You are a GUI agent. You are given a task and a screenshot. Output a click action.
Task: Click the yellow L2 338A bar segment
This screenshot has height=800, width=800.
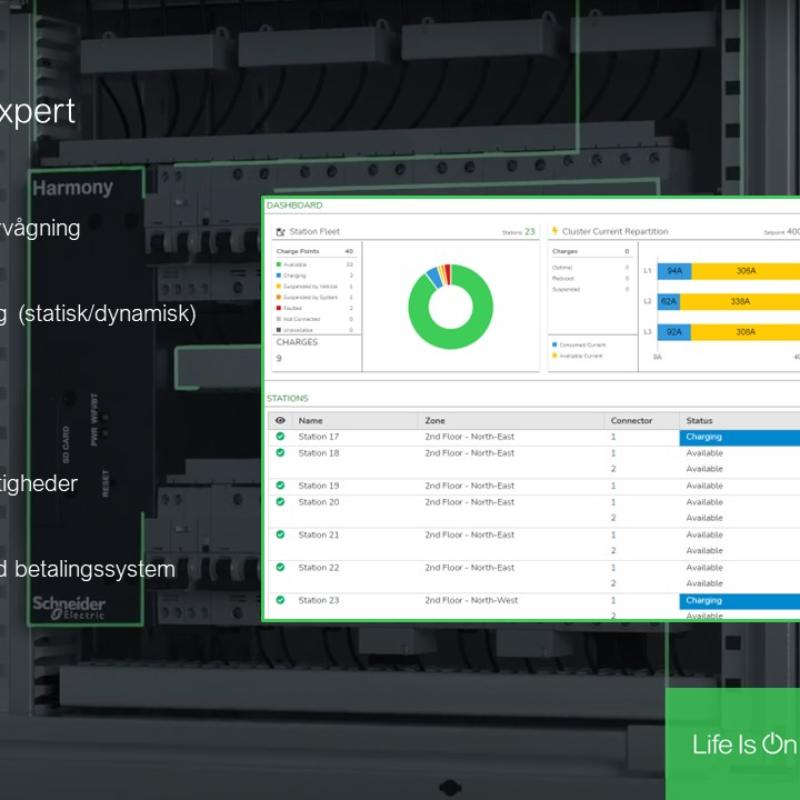tap(740, 302)
